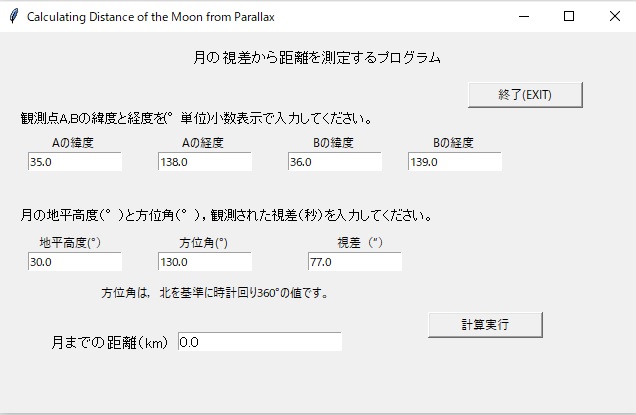Minimize the parallax calculator window
This screenshot has width=636, height=415.
(523, 16)
